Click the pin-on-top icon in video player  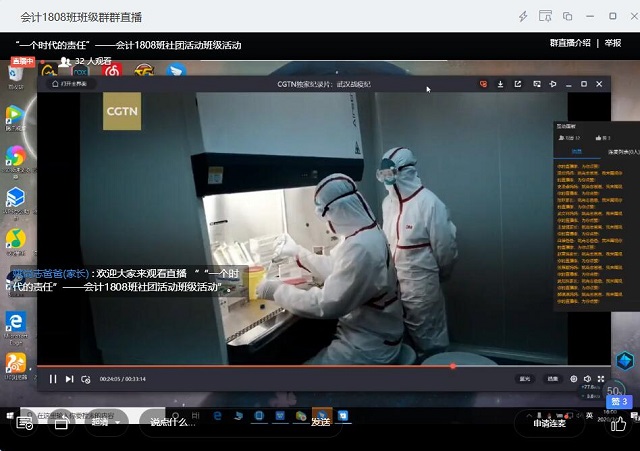pos(553,84)
